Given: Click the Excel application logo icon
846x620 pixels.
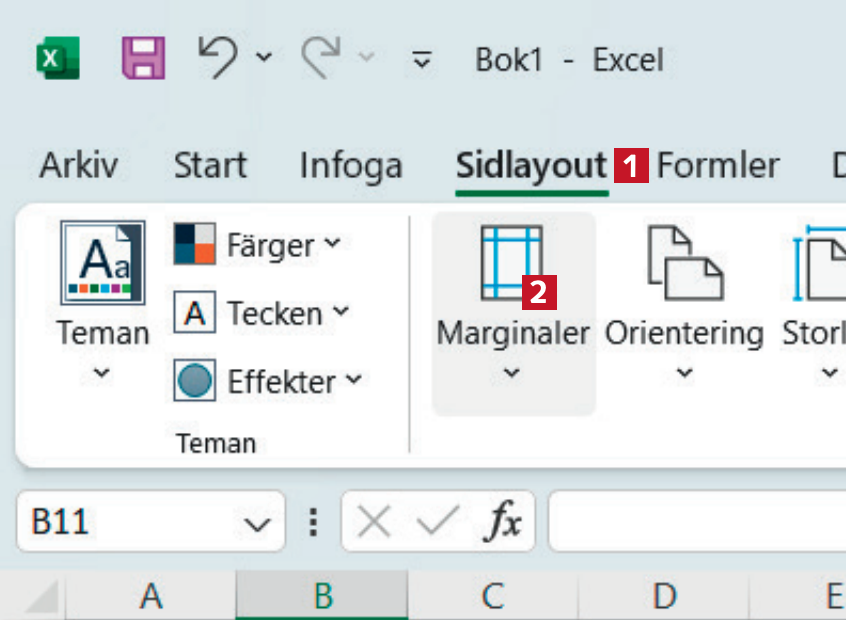Looking at the screenshot, I should 58,58.
